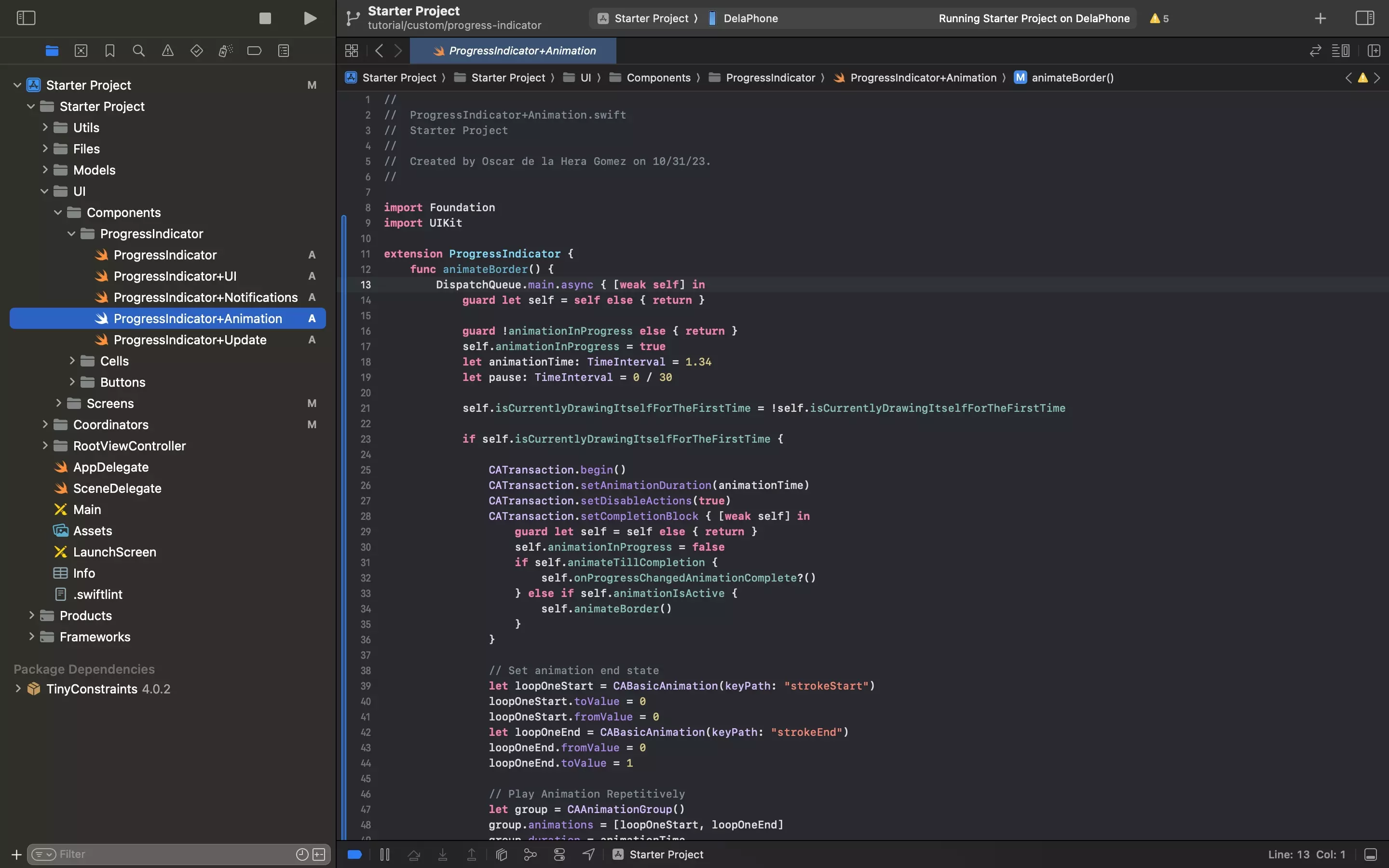1389x868 pixels.
Task: Go forward in editor history
Action: pos(398,51)
